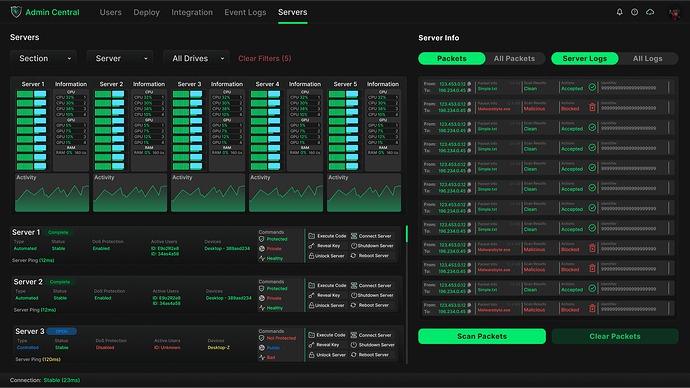Switch to the Integration tab
This screenshot has width=690, height=388.
pos(192,12)
